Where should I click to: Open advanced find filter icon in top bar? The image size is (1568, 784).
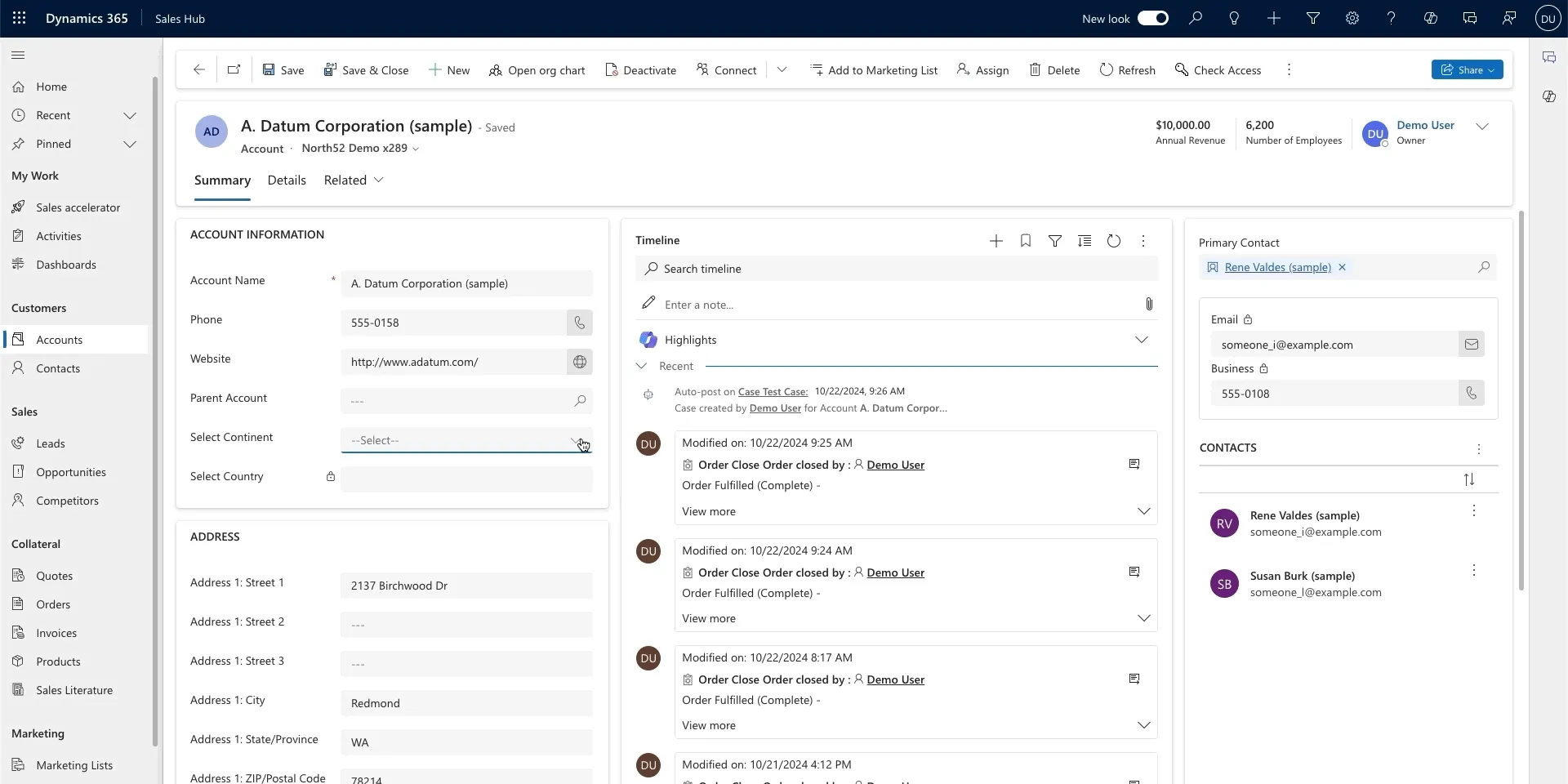(x=1313, y=18)
